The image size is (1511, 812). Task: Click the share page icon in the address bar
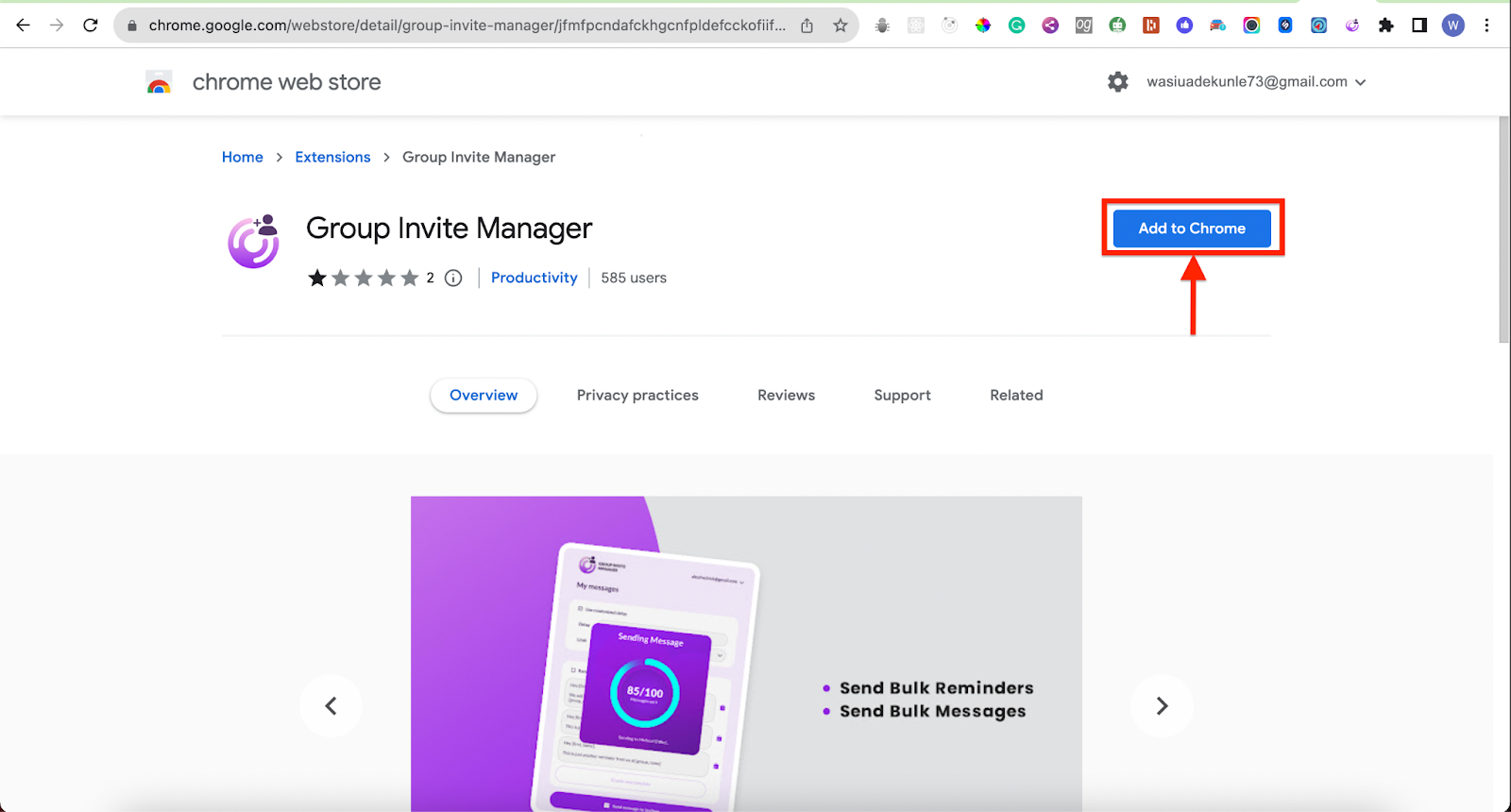point(807,25)
